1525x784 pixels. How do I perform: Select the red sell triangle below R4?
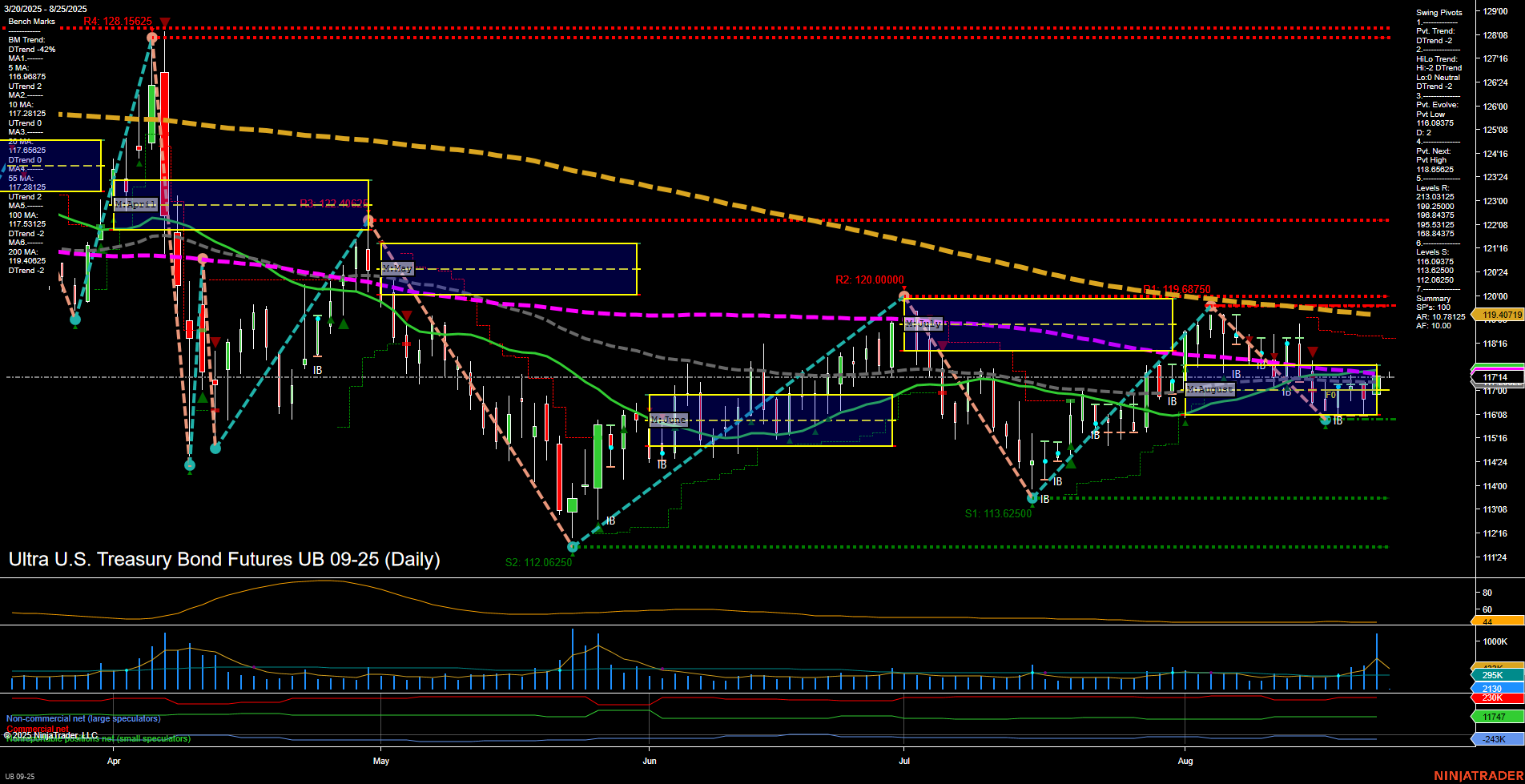coord(165,20)
